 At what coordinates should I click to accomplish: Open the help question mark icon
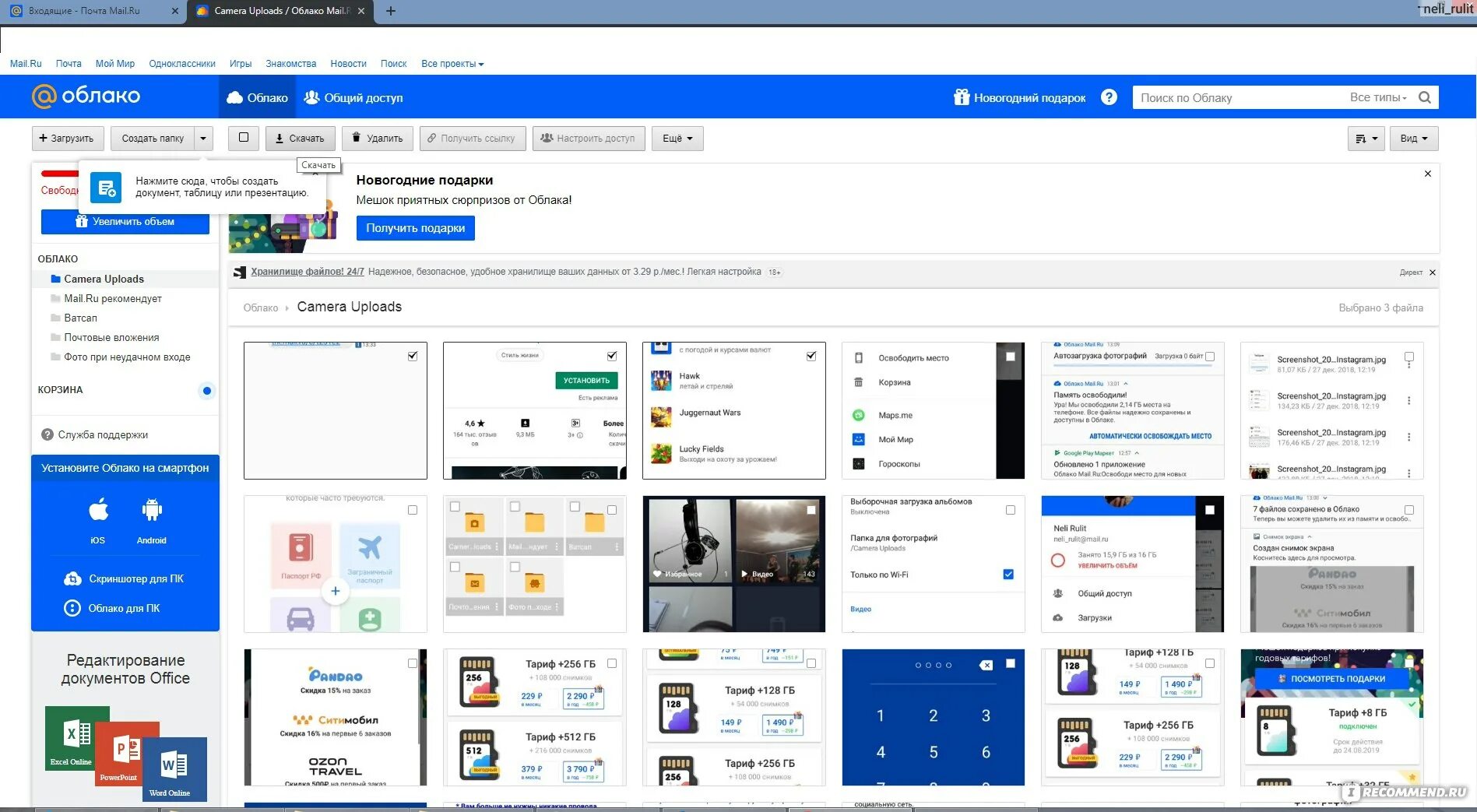[x=1109, y=97]
